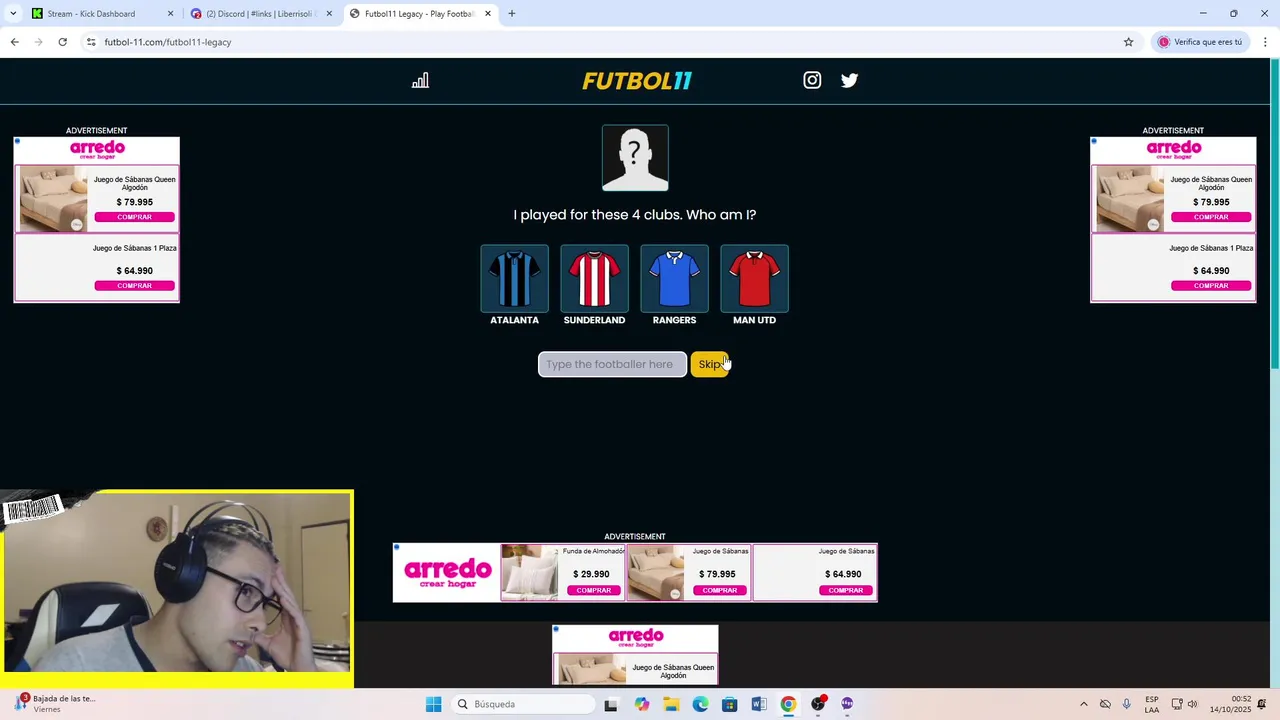
Task: Go back in browser history
Action: point(14,42)
